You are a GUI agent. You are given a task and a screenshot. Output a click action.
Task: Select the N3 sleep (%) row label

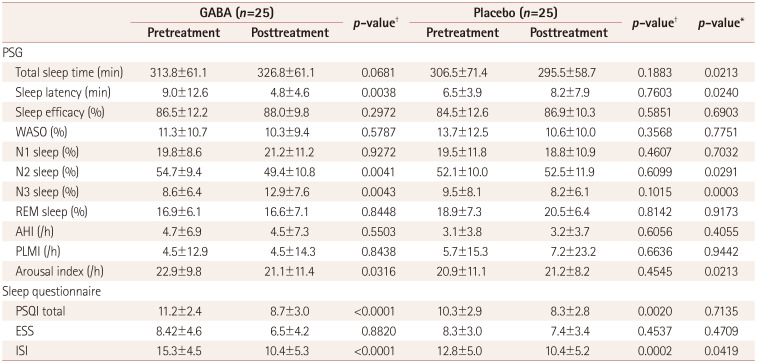tap(47, 192)
